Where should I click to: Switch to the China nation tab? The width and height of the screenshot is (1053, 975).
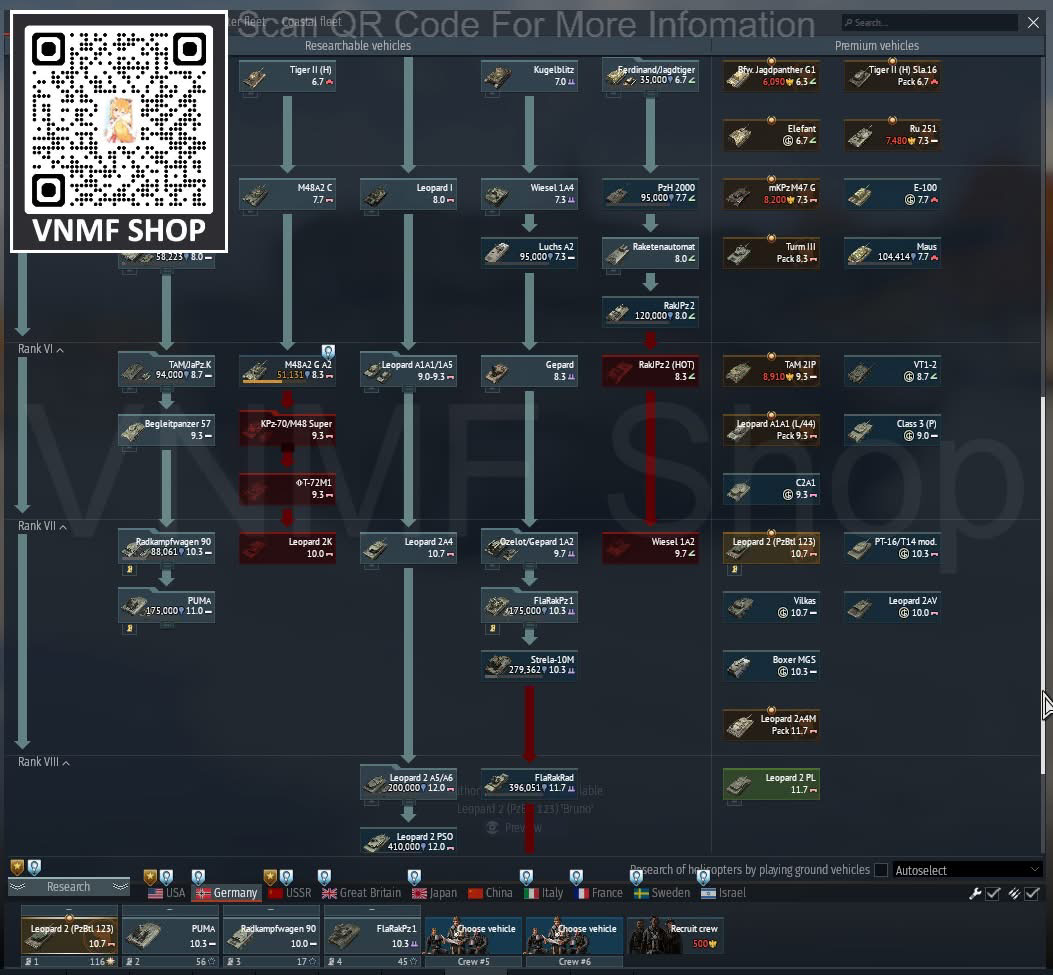click(x=490, y=893)
